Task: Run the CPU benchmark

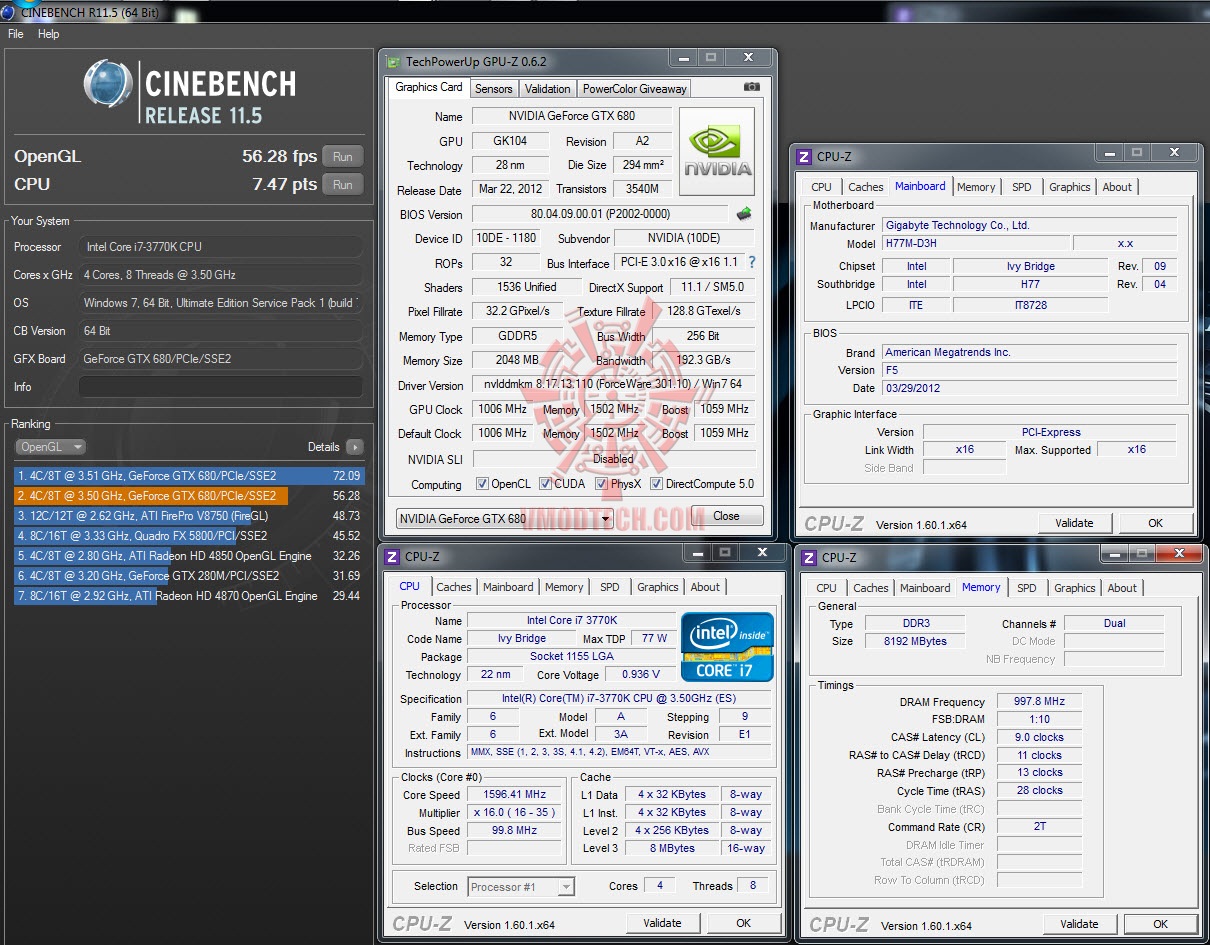Action: [343, 185]
